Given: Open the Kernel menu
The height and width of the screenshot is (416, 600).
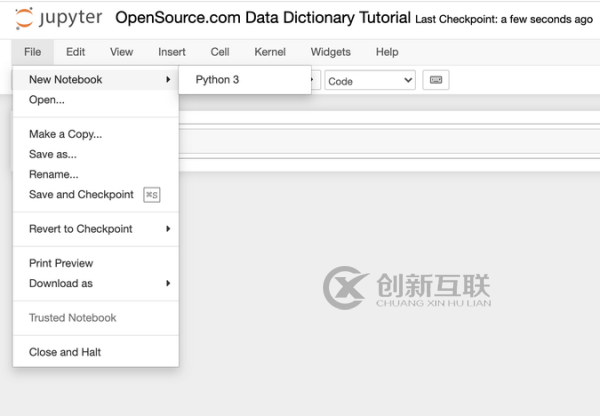Looking at the screenshot, I should click(x=270, y=52).
